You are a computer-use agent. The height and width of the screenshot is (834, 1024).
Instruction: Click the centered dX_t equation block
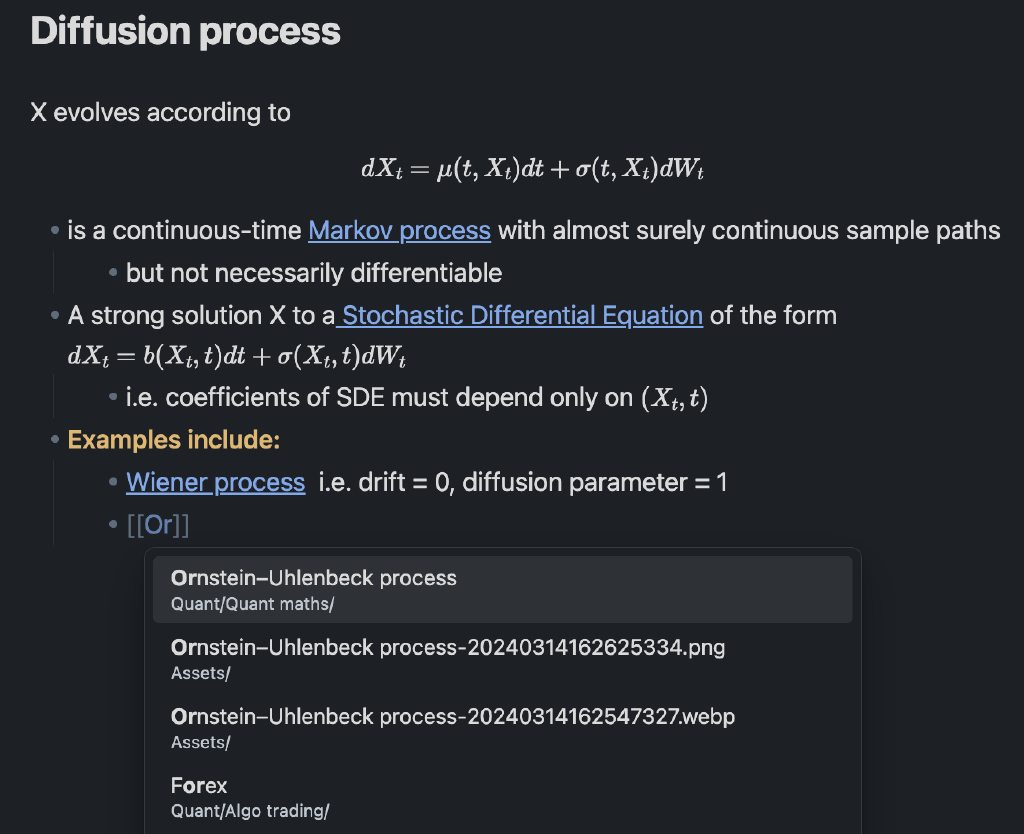tap(533, 169)
